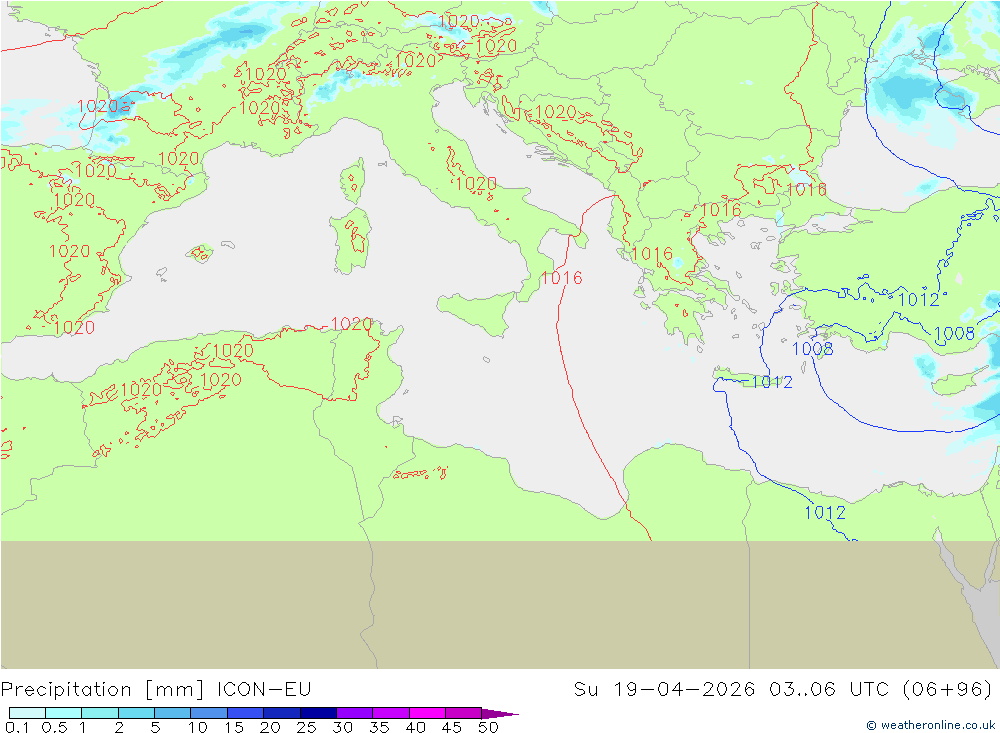Viewport: 1000px width, 733px height.
Task: Click the 1016 isobar label near Sicily
Action: point(561,278)
